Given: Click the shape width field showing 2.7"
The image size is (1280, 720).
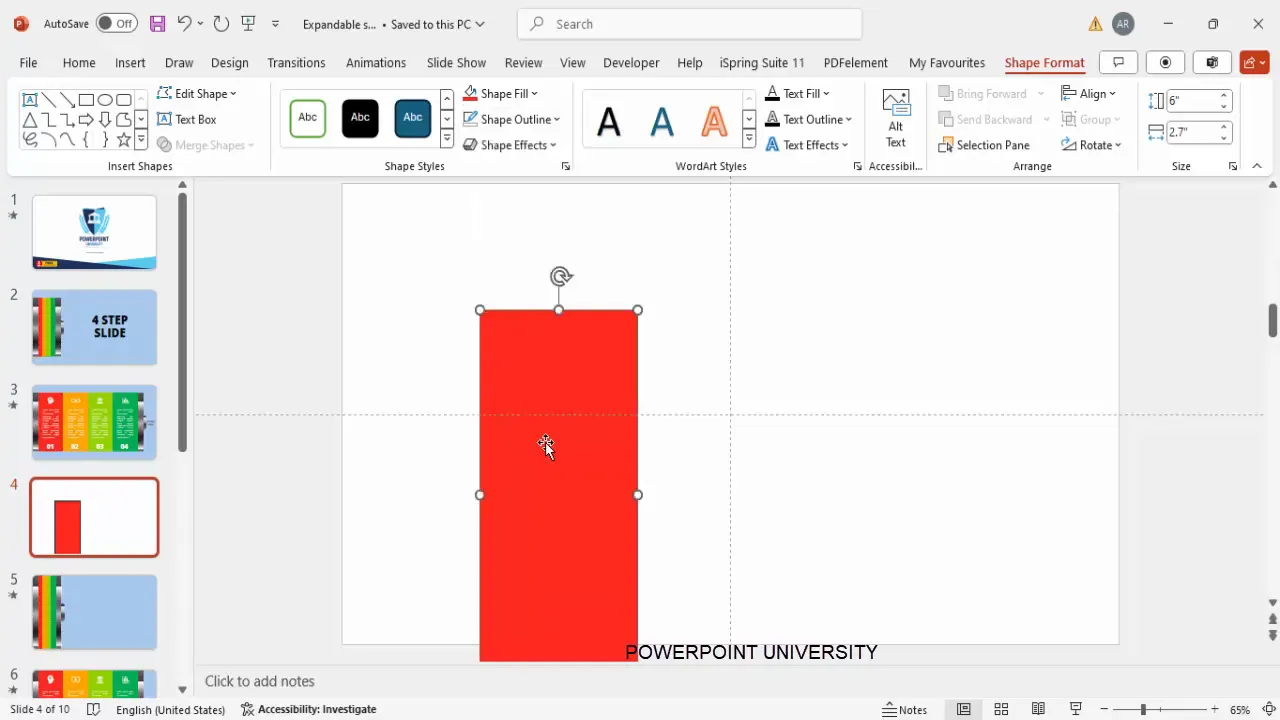Looking at the screenshot, I should pos(1191,132).
